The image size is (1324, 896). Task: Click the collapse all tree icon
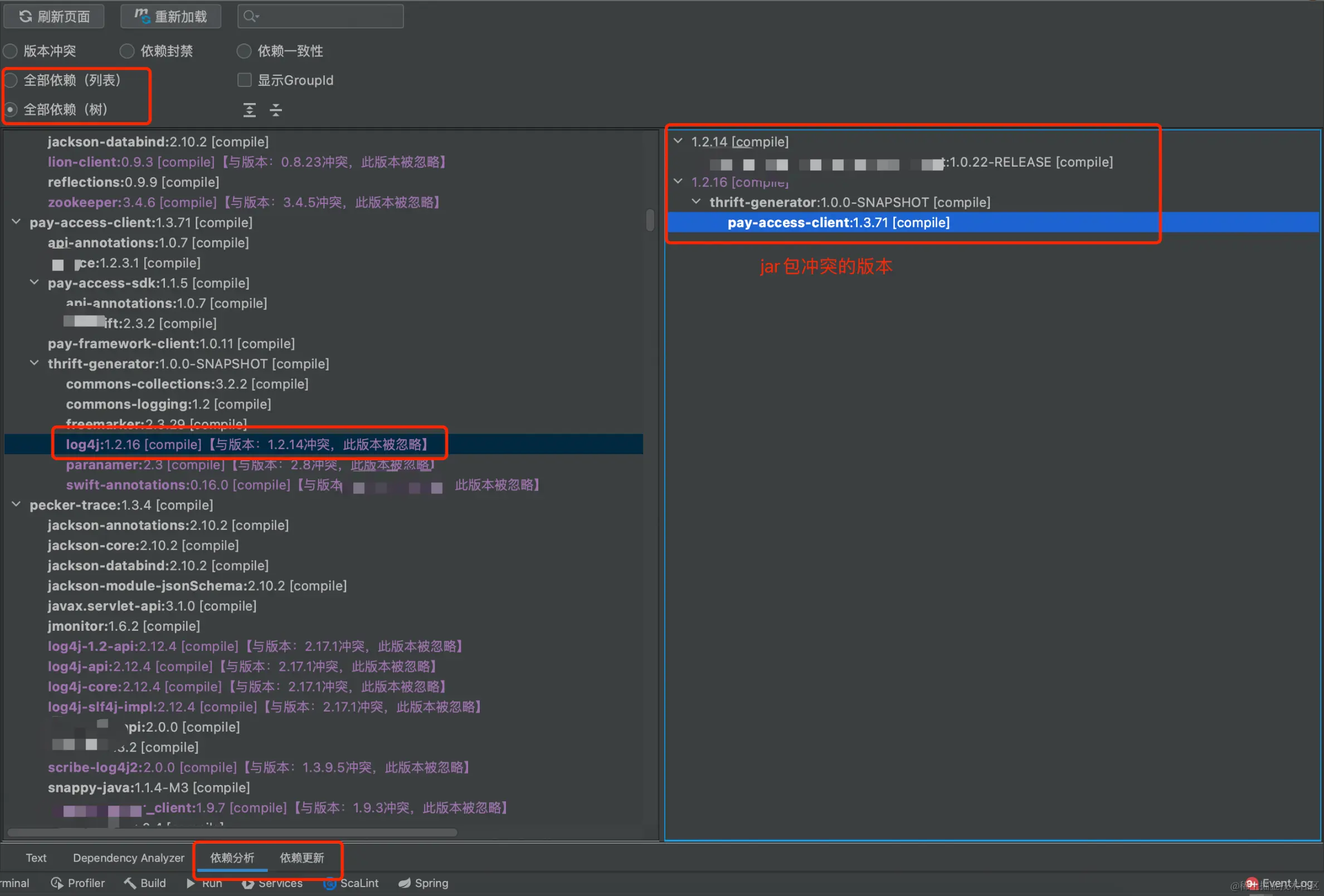[276, 110]
